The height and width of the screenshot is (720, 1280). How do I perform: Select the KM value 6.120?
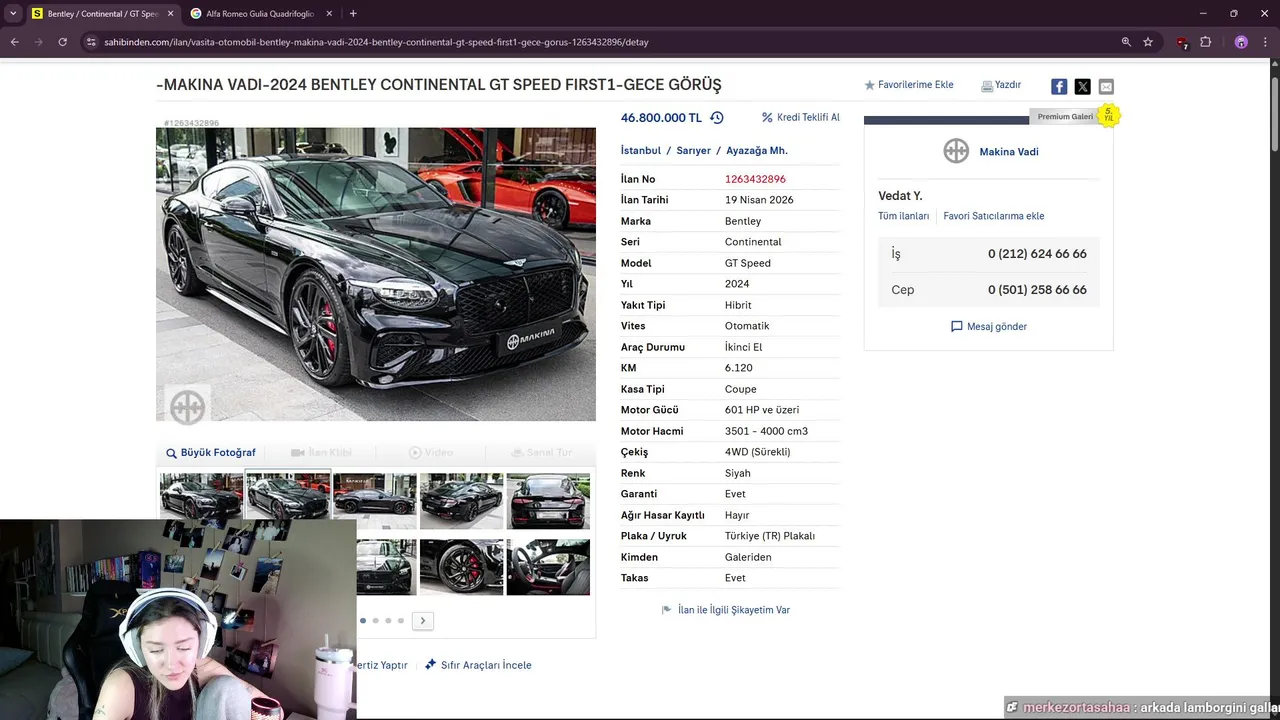(738, 368)
